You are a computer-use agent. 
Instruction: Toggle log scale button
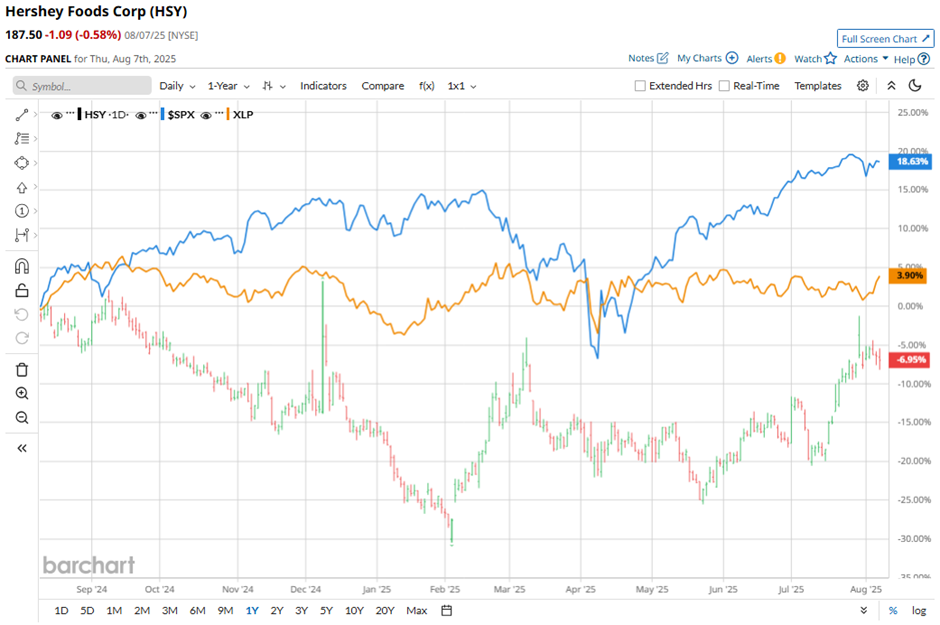pyautogui.click(x=919, y=611)
